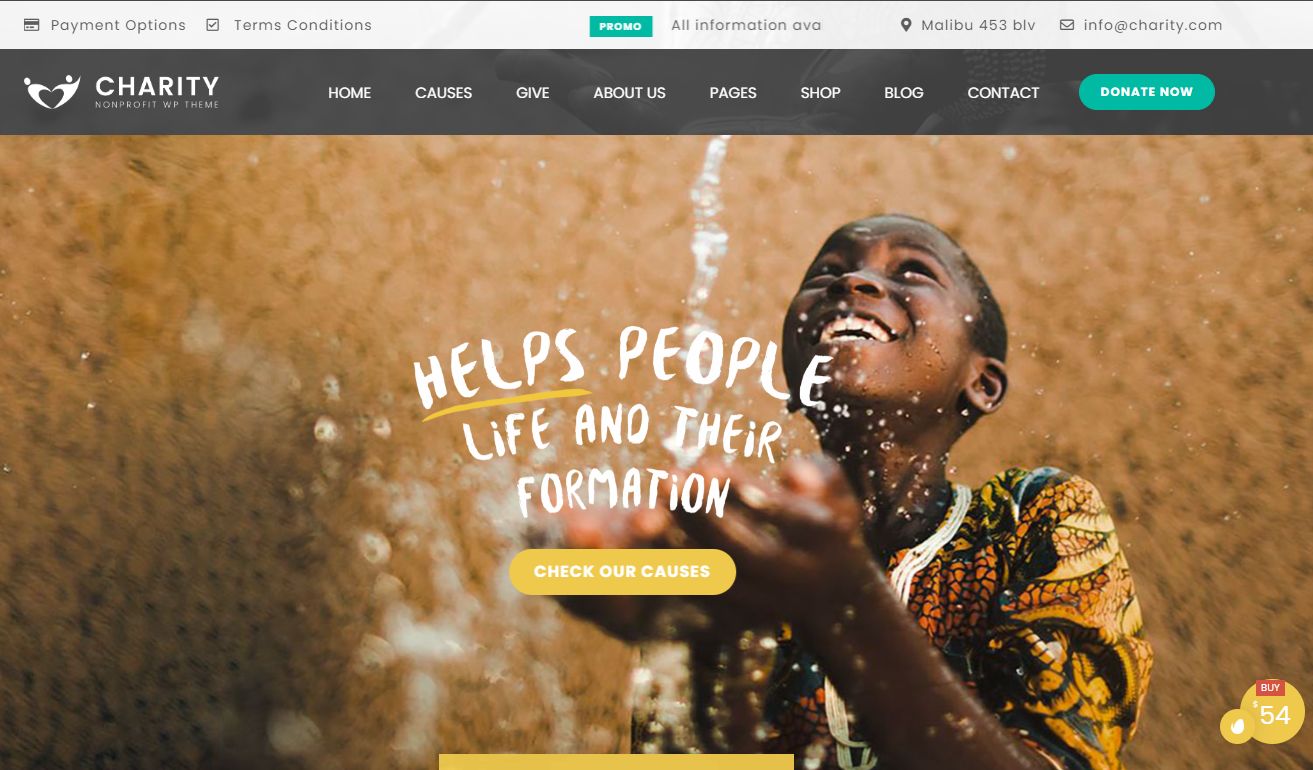This screenshot has height=770, width=1313.
Task: Expand the Pages menu
Action: click(x=733, y=92)
